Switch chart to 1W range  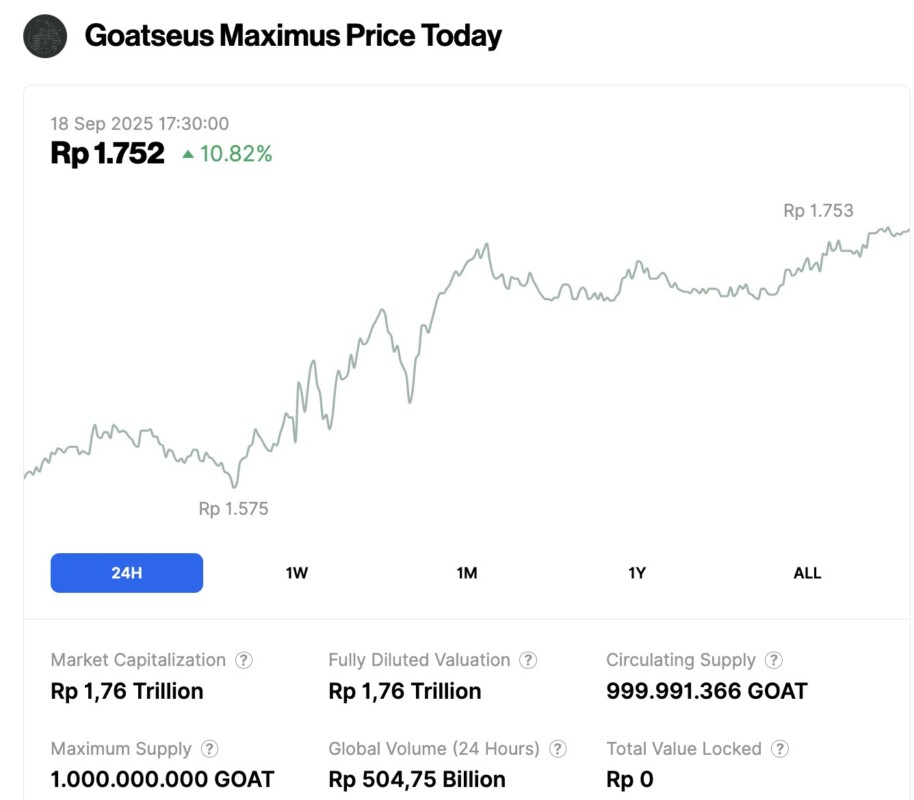297,573
